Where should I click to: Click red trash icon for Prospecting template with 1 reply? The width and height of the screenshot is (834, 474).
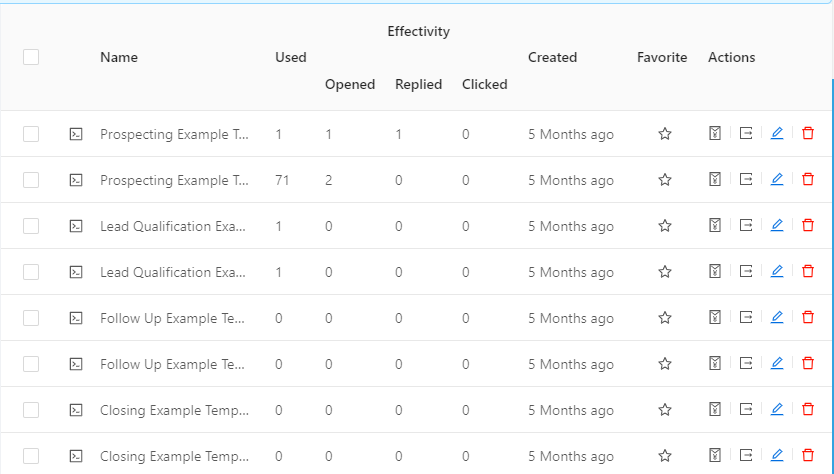pyautogui.click(x=807, y=134)
